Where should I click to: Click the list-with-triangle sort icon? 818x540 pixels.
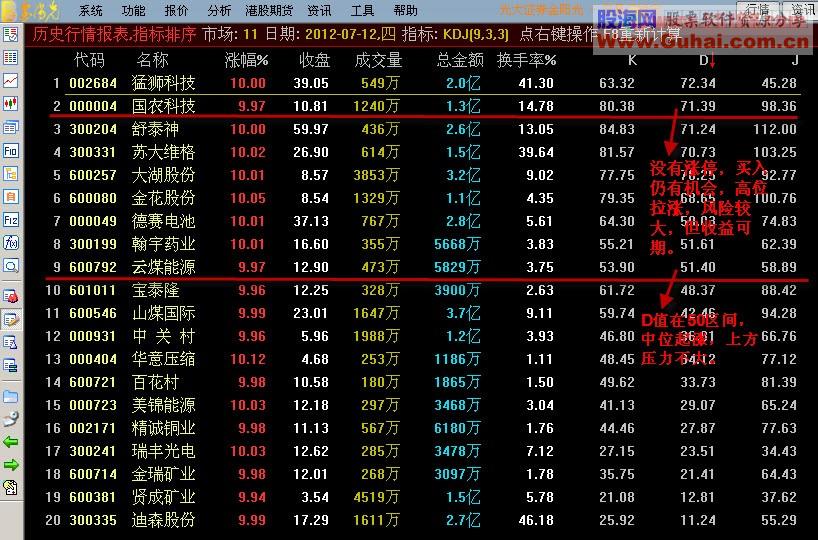10,342
